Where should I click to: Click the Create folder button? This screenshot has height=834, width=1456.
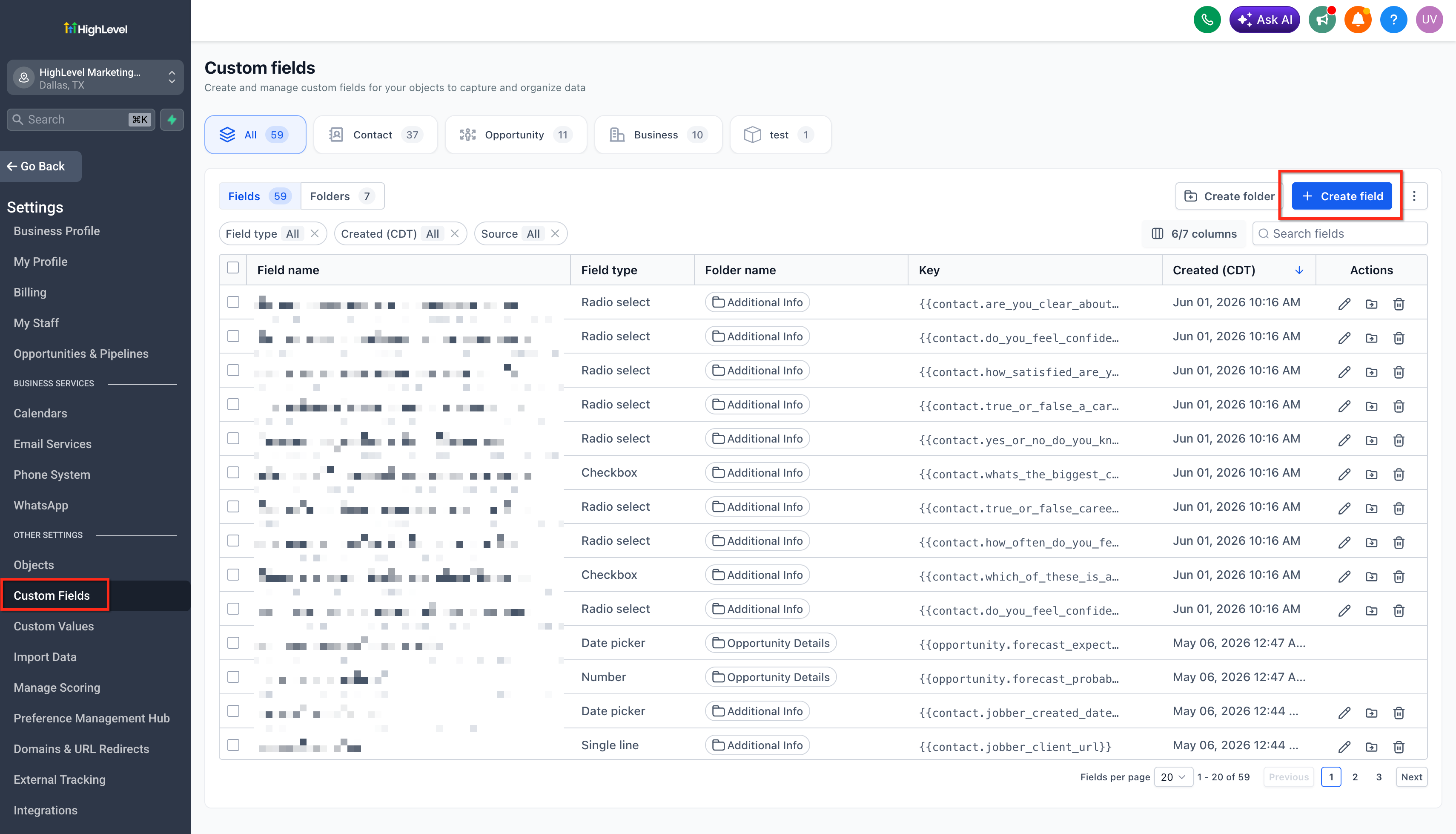point(1230,196)
